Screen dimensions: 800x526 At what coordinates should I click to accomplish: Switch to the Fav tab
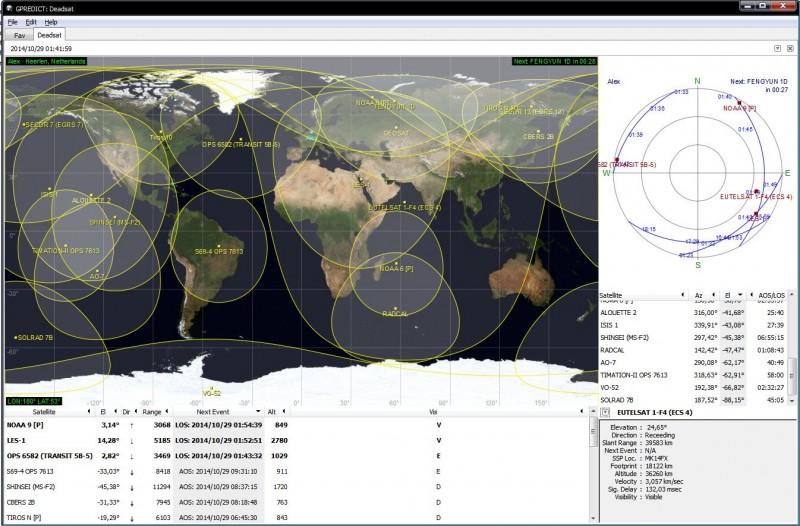[x=20, y=34]
